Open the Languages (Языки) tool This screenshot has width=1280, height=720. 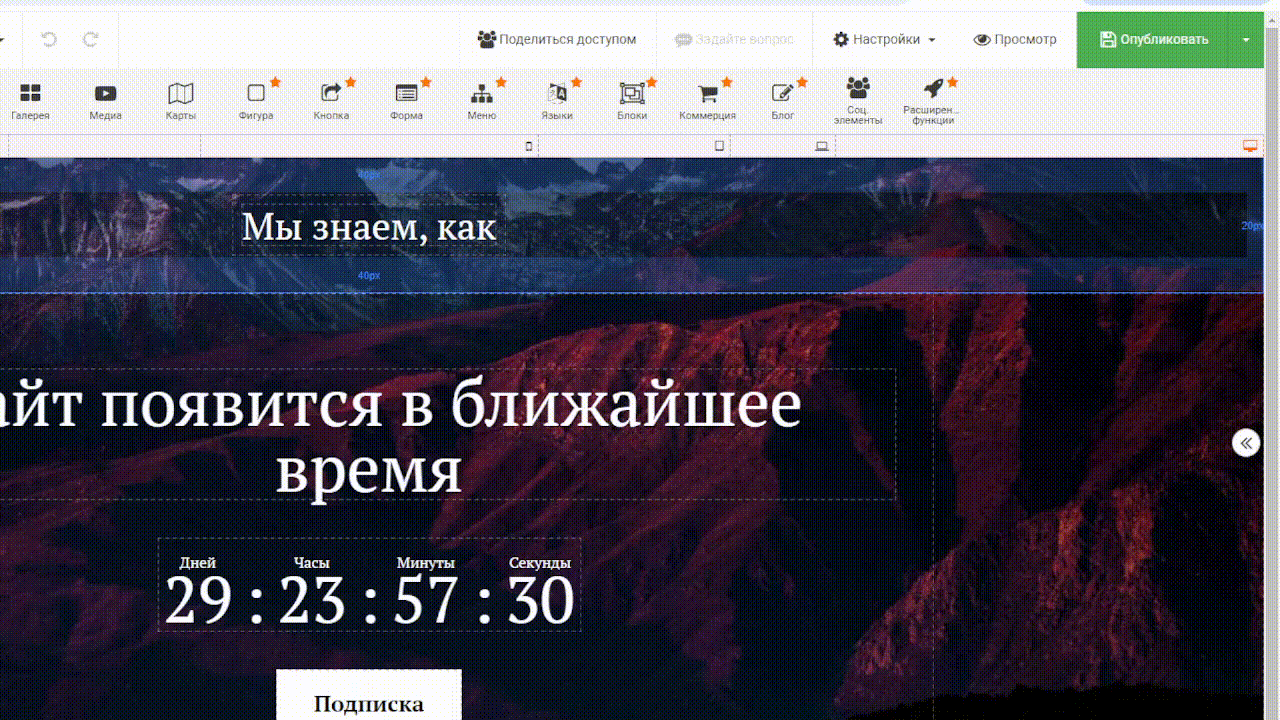[x=557, y=101]
